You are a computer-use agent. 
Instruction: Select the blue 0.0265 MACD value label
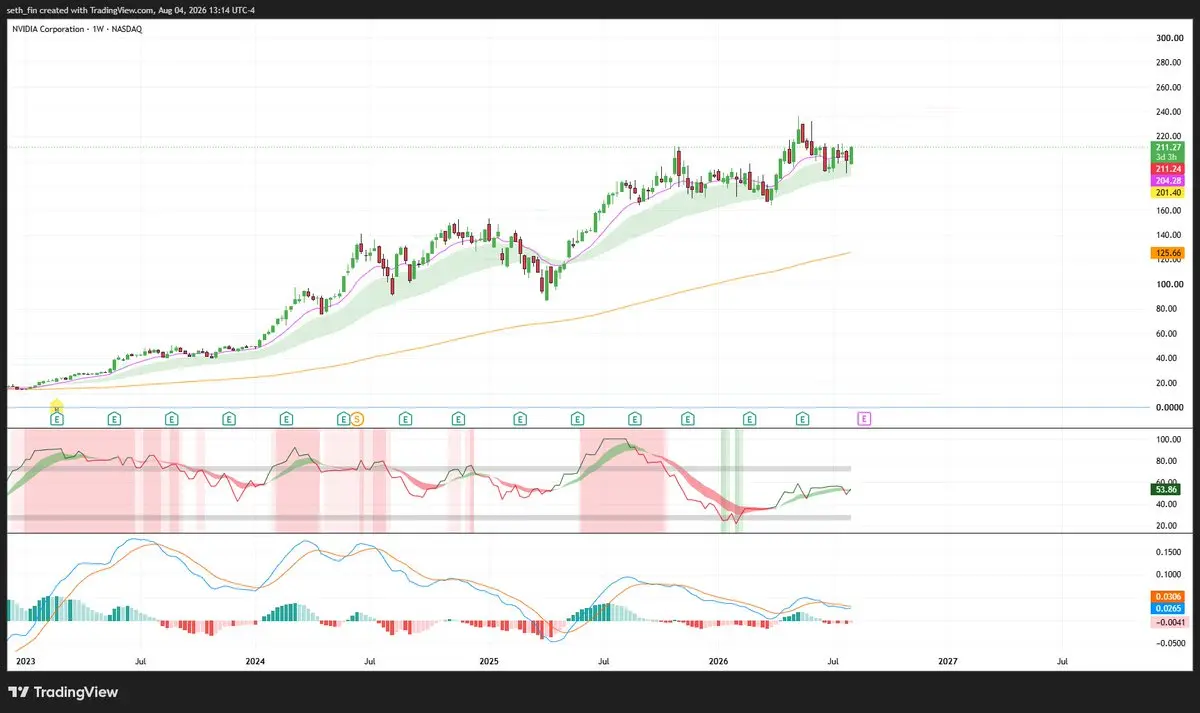pyautogui.click(x=1167, y=608)
